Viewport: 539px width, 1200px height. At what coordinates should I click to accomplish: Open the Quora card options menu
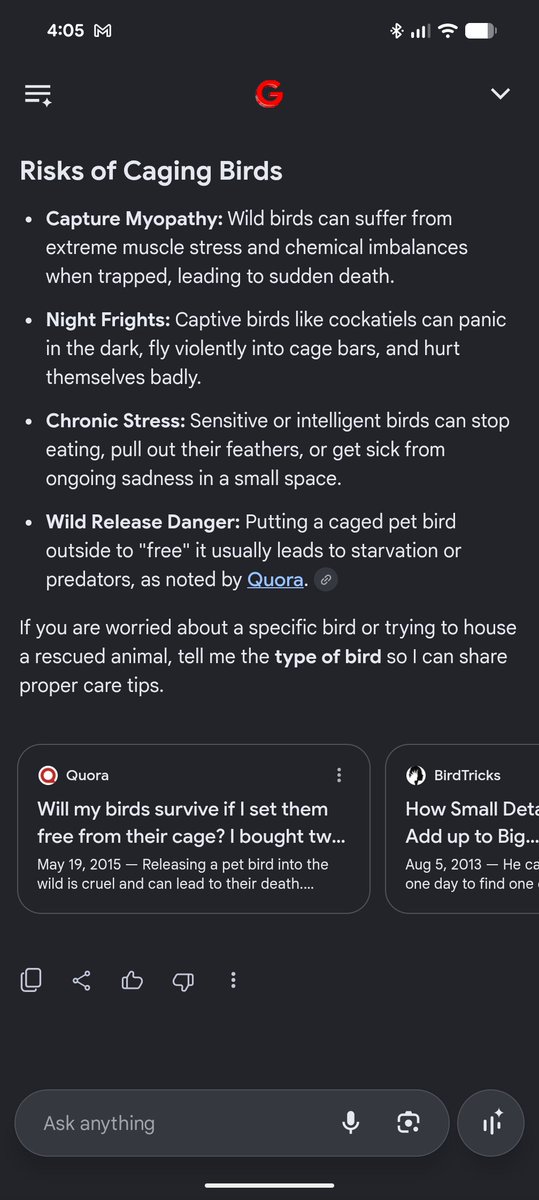pyautogui.click(x=339, y=775)
